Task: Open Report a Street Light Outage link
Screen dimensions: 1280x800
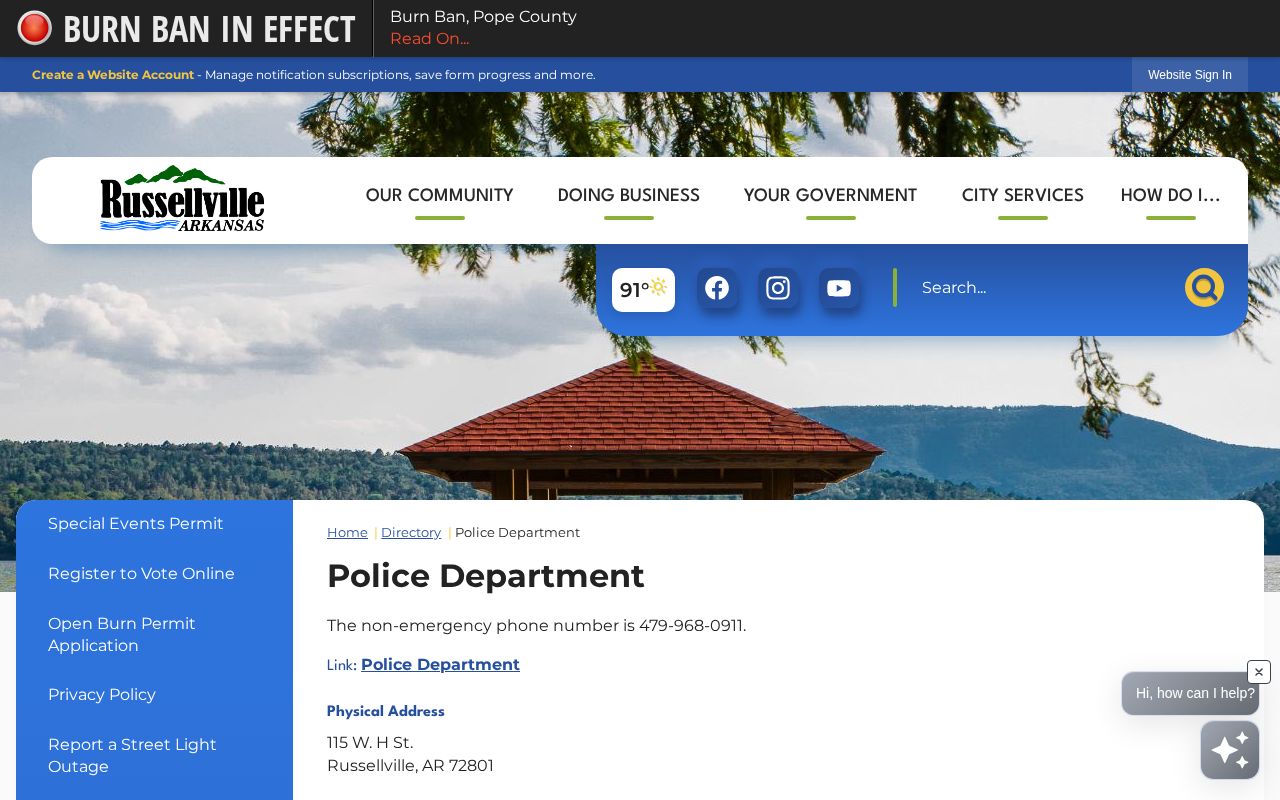Action: (132, 756)
